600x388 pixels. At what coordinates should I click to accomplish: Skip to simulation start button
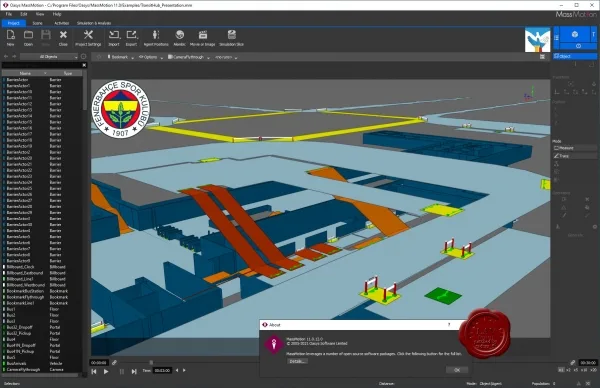click(x=94, y=371)
